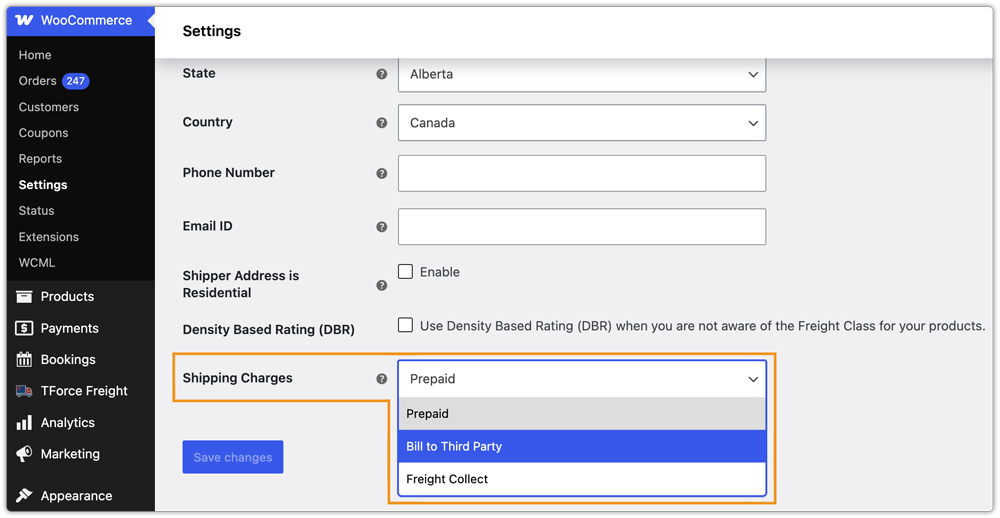Viewport: 1000px width, 518px height.
Task: Go to WooCommerce Home
Action: click(x=35, y=55)
